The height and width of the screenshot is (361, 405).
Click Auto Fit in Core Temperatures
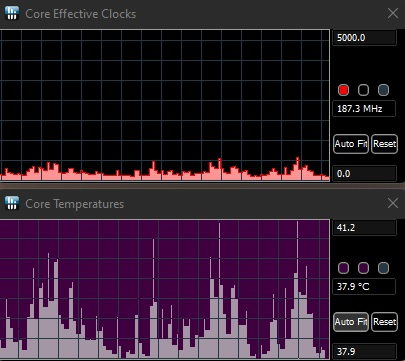[x=351, y=322]
